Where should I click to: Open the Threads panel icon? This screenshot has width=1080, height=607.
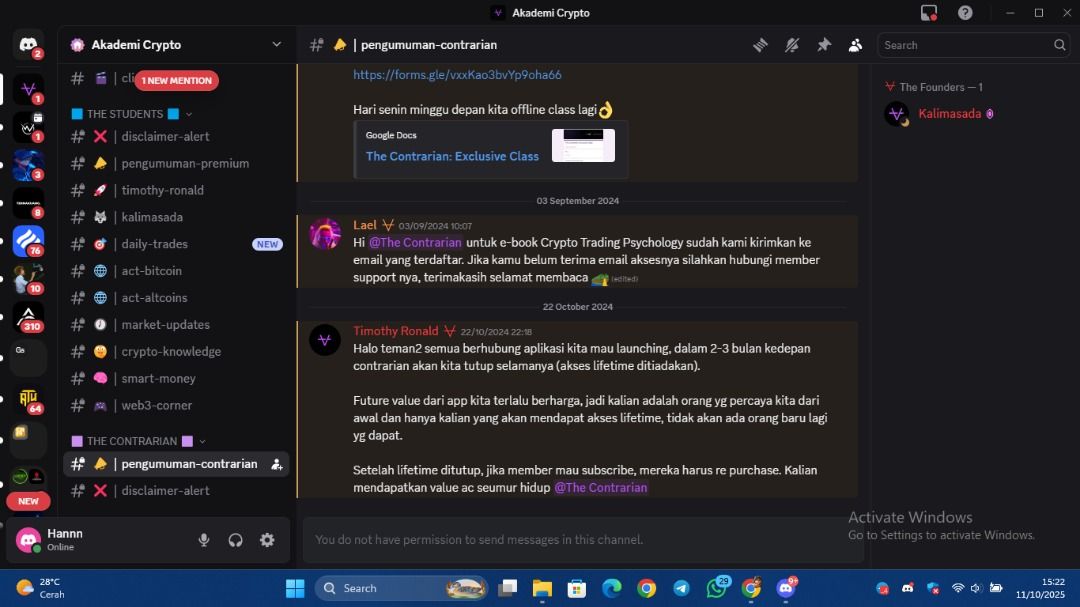click(760, 45)
